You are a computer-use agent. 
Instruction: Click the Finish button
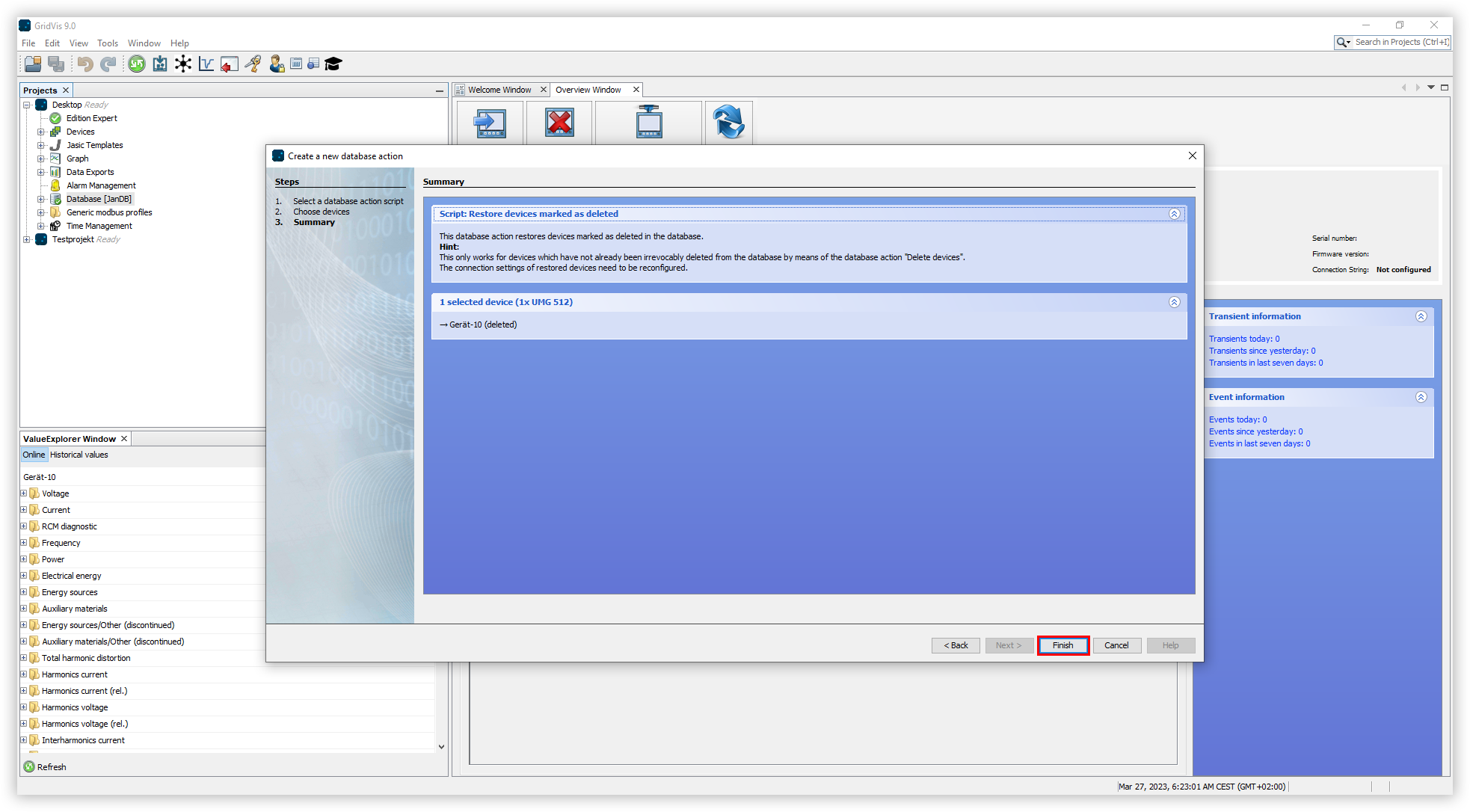pyautogui.click(x=1062, y=645)
